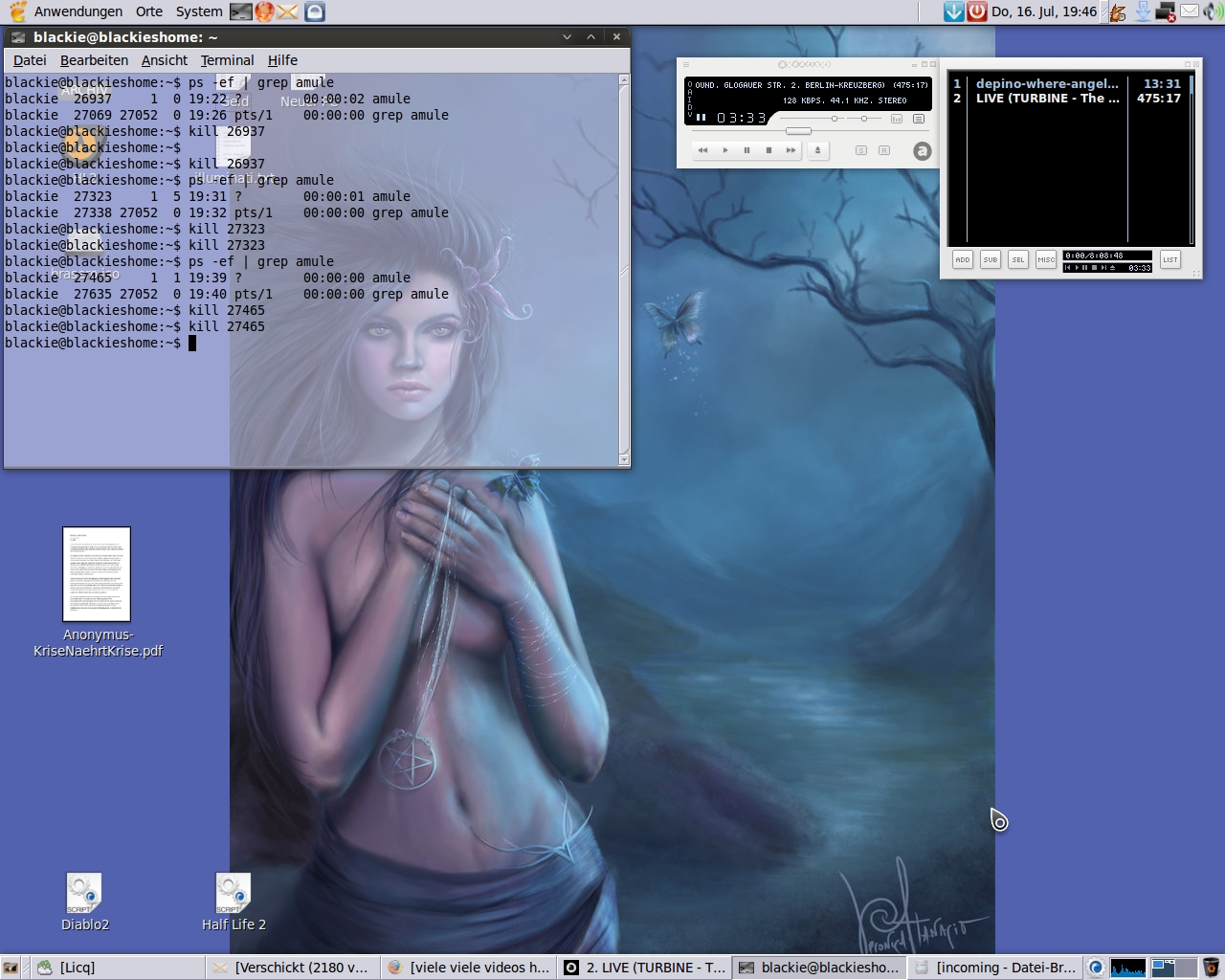Open the volume speaker tray icon
The width and height of the screenshot is (1225, 980).
[1213, 11]
